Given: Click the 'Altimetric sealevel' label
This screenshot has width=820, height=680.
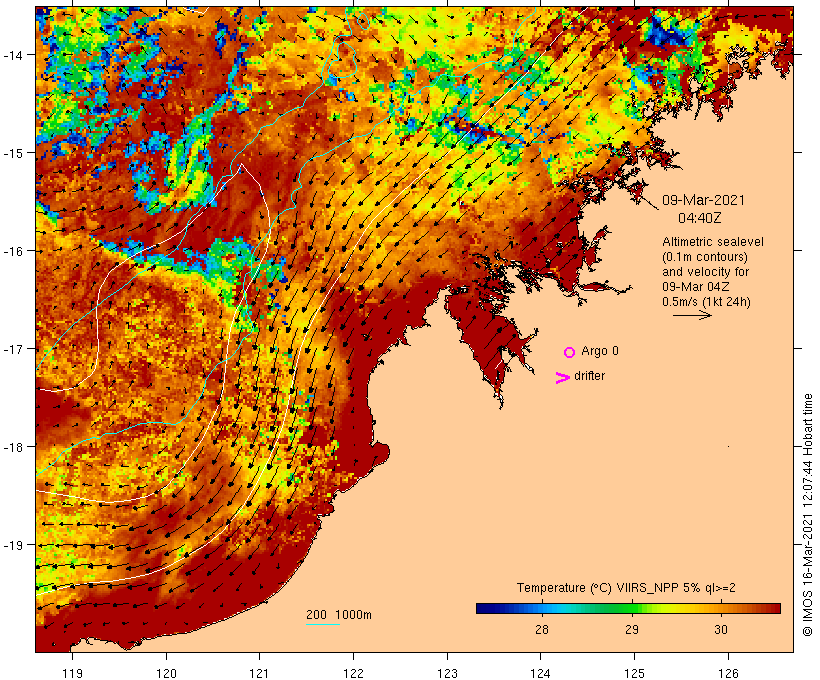Looking at the screenshot, I should (x=712, y=242).
